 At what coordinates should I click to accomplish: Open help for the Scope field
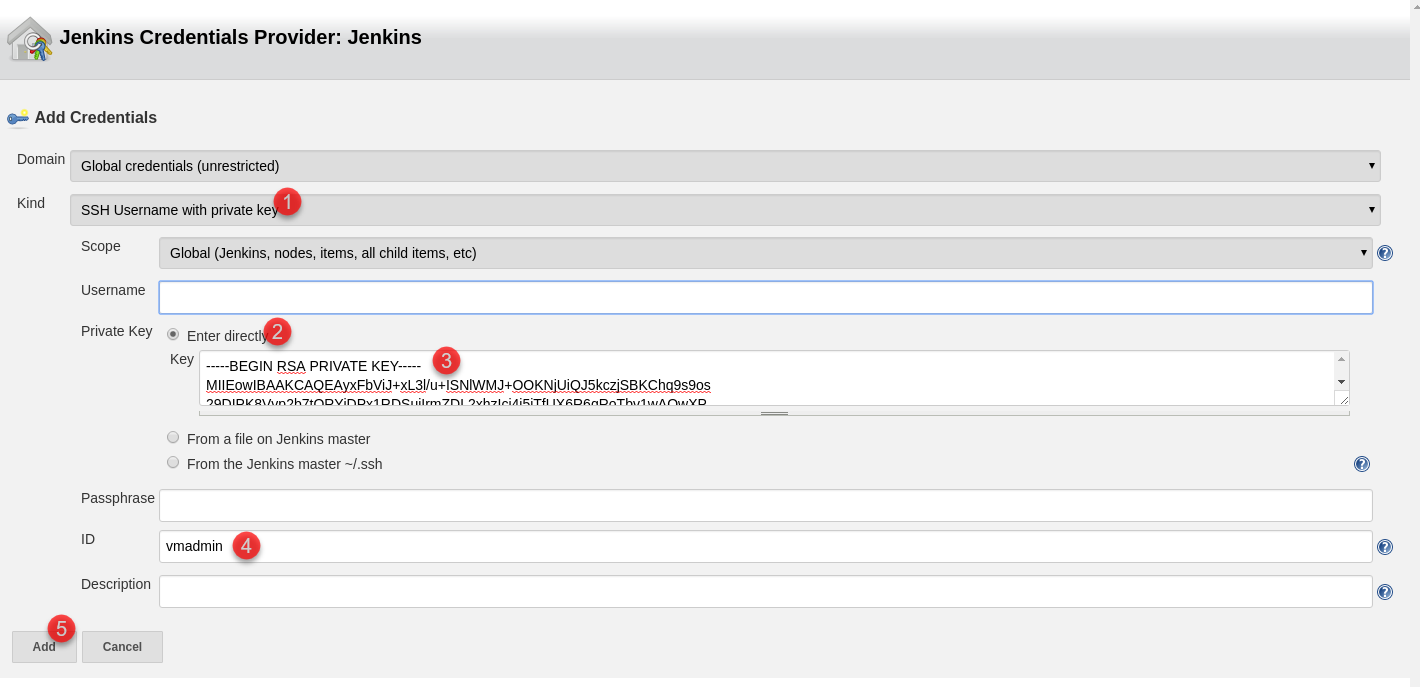coord(1385,253)
